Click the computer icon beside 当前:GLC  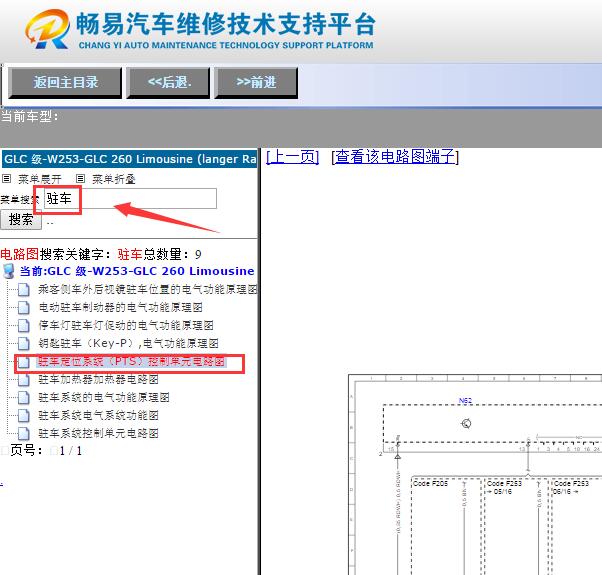[x=8, y=271]
